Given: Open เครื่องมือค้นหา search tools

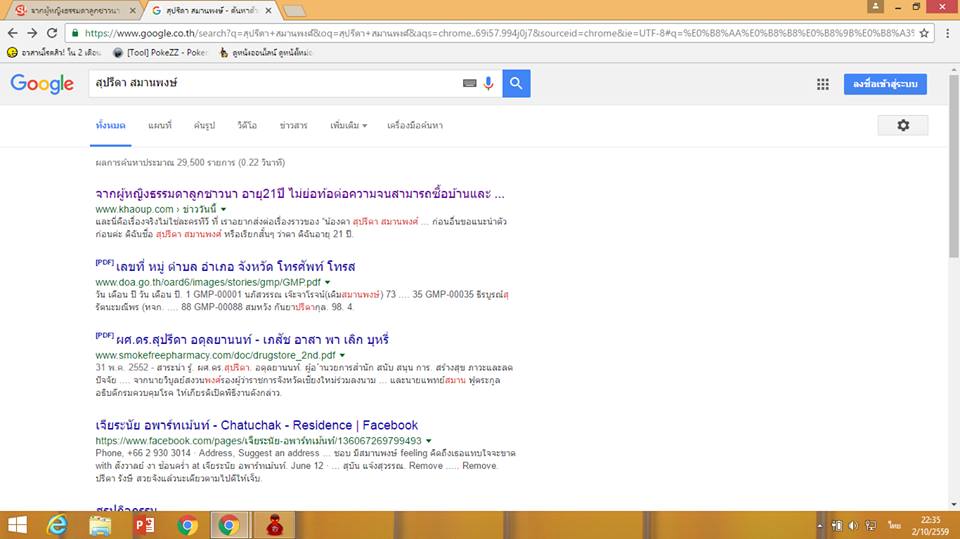Looking at the screenshot, I should 415,125.
